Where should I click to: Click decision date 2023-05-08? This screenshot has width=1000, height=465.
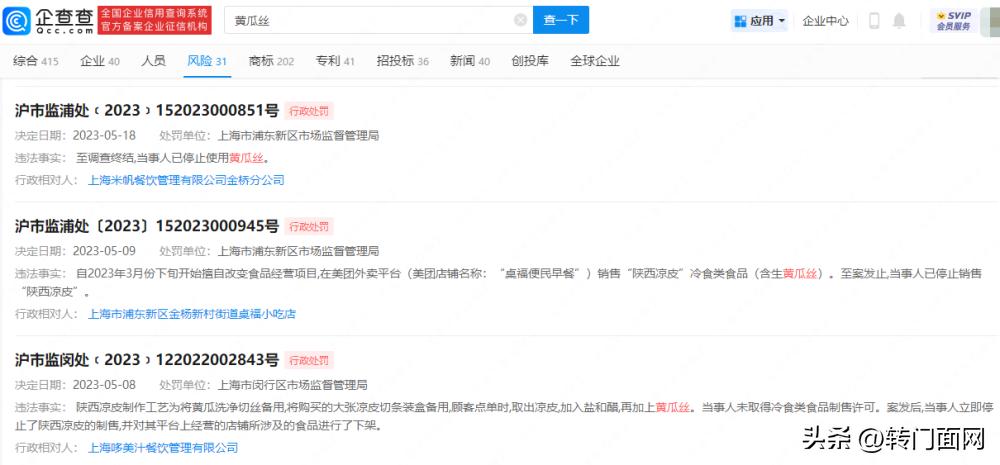tap(104, 385)
